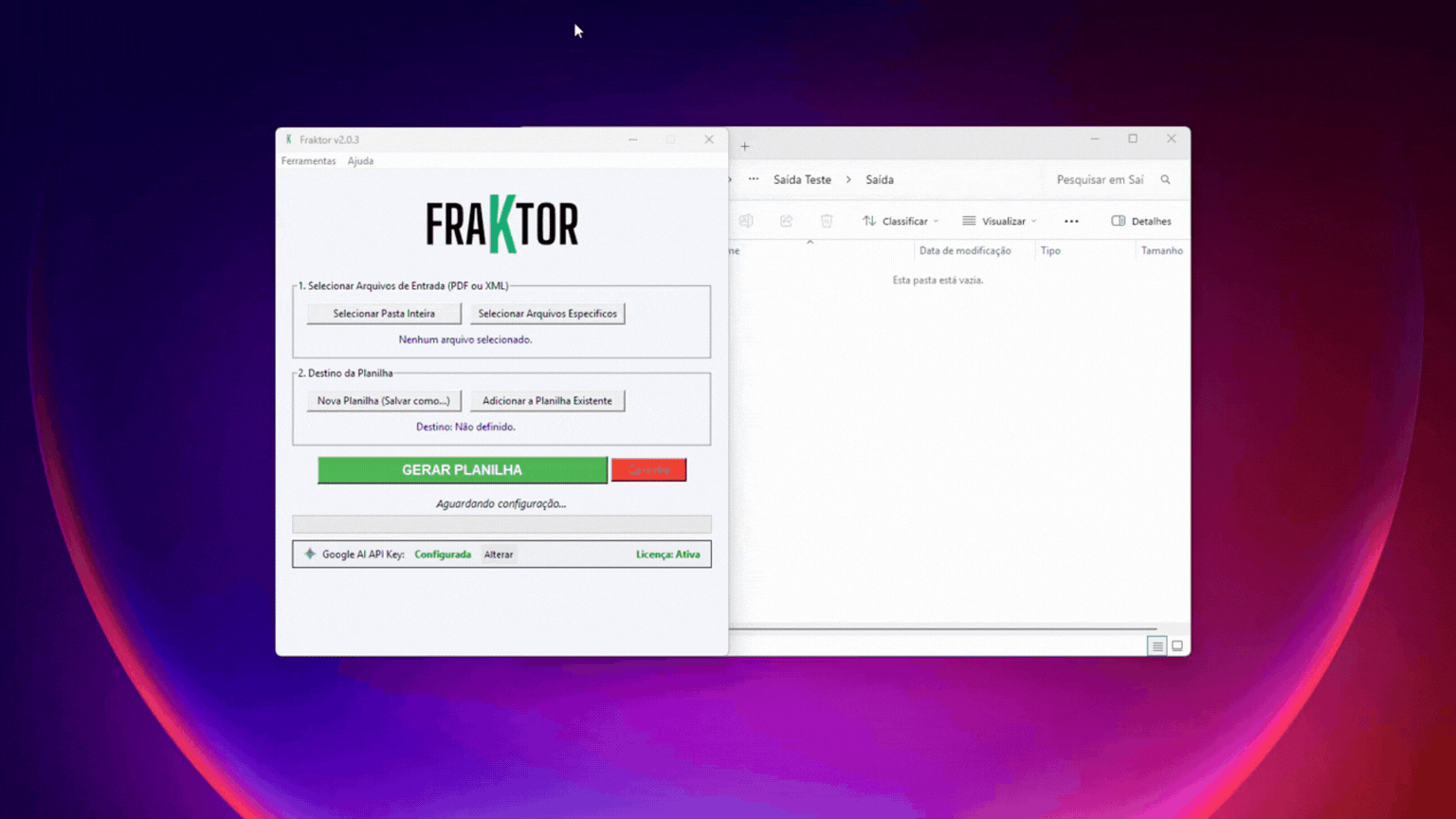1456x819 pixels.
Task: Click the Fraktor application logo icon
Action: (x=502, y=225)
